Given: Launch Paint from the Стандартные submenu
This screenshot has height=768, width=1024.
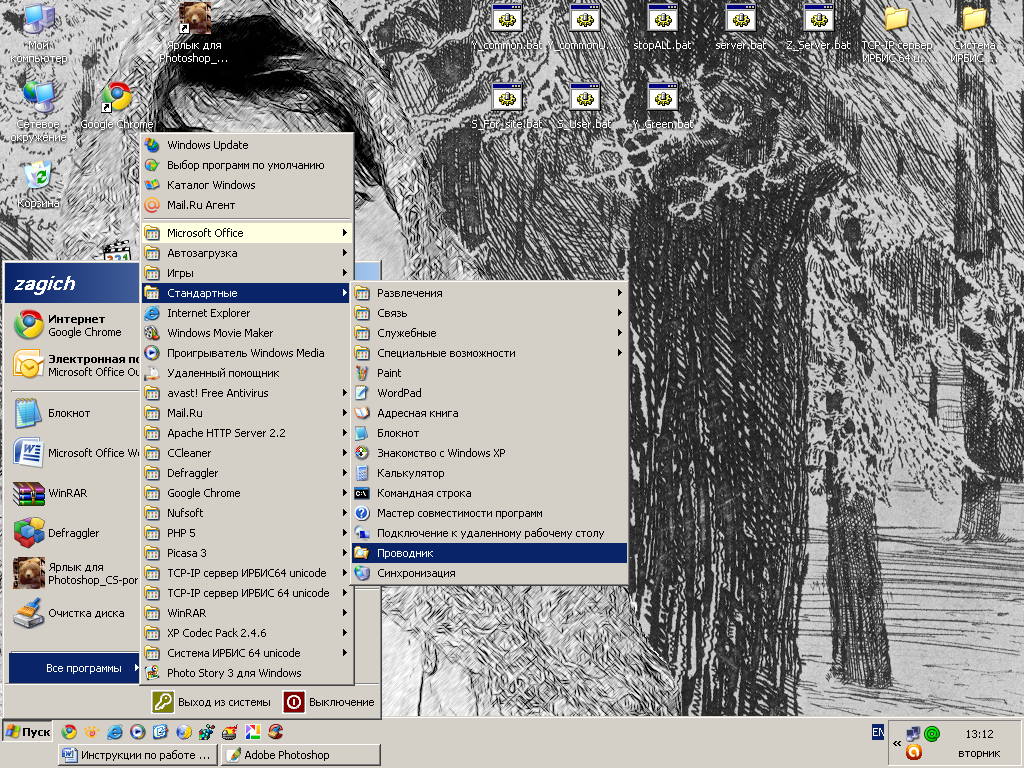Looking at the screenshot, I should [489, 373].
